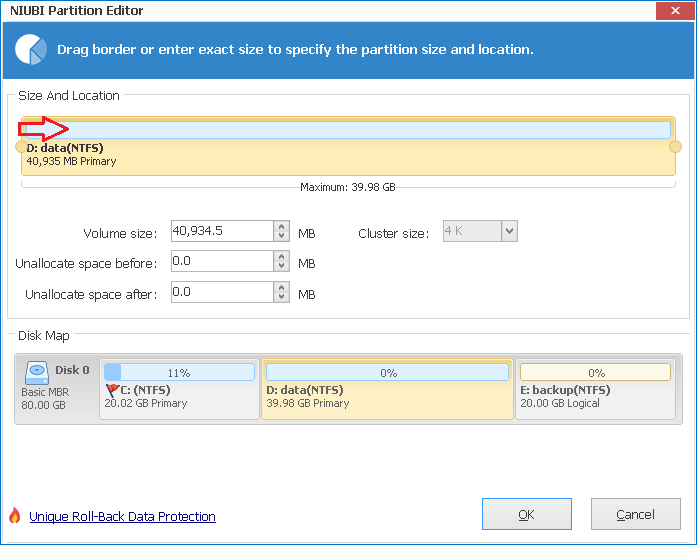This screenshot has height=545, width=697.
Task: Open the Cluster size dropdown
Action: (509, 231)
